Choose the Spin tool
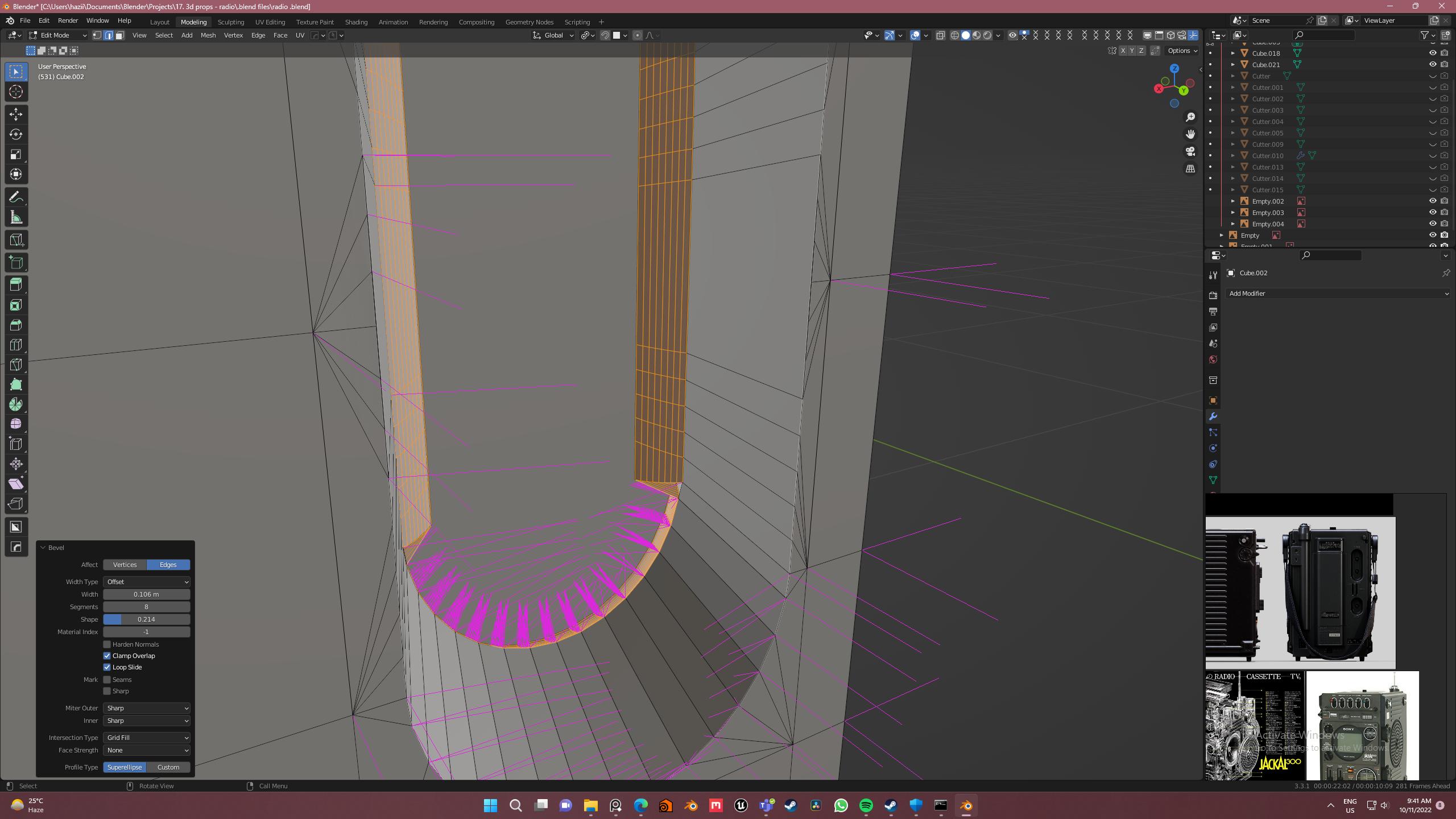The image size is (1456, 819). [16, 404]
